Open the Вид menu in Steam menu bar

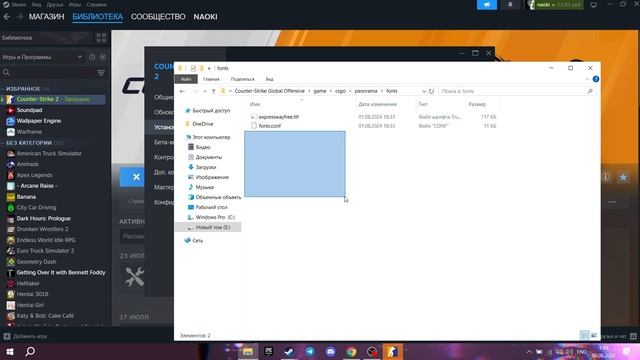[36, 4]
